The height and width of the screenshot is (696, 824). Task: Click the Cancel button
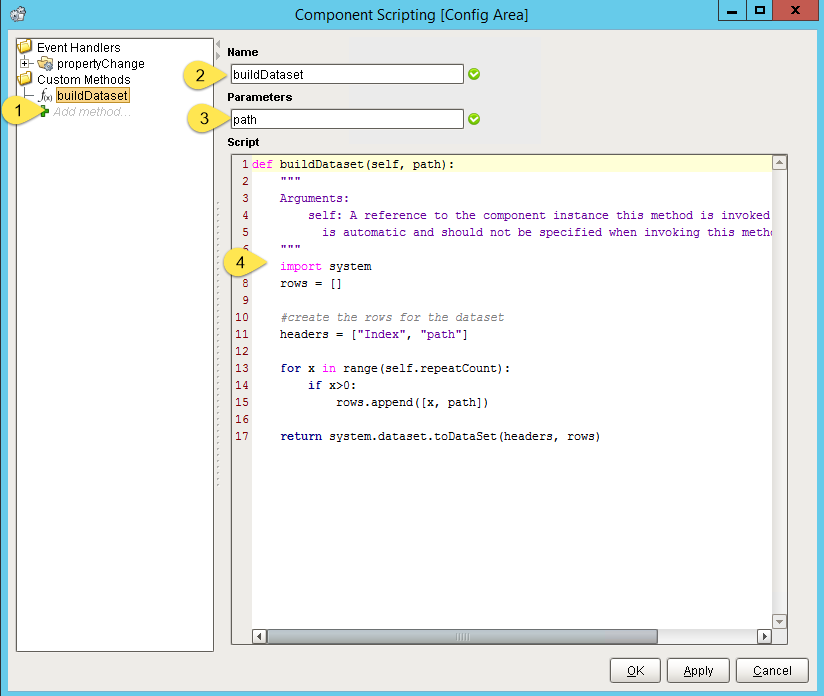[771, 670]
